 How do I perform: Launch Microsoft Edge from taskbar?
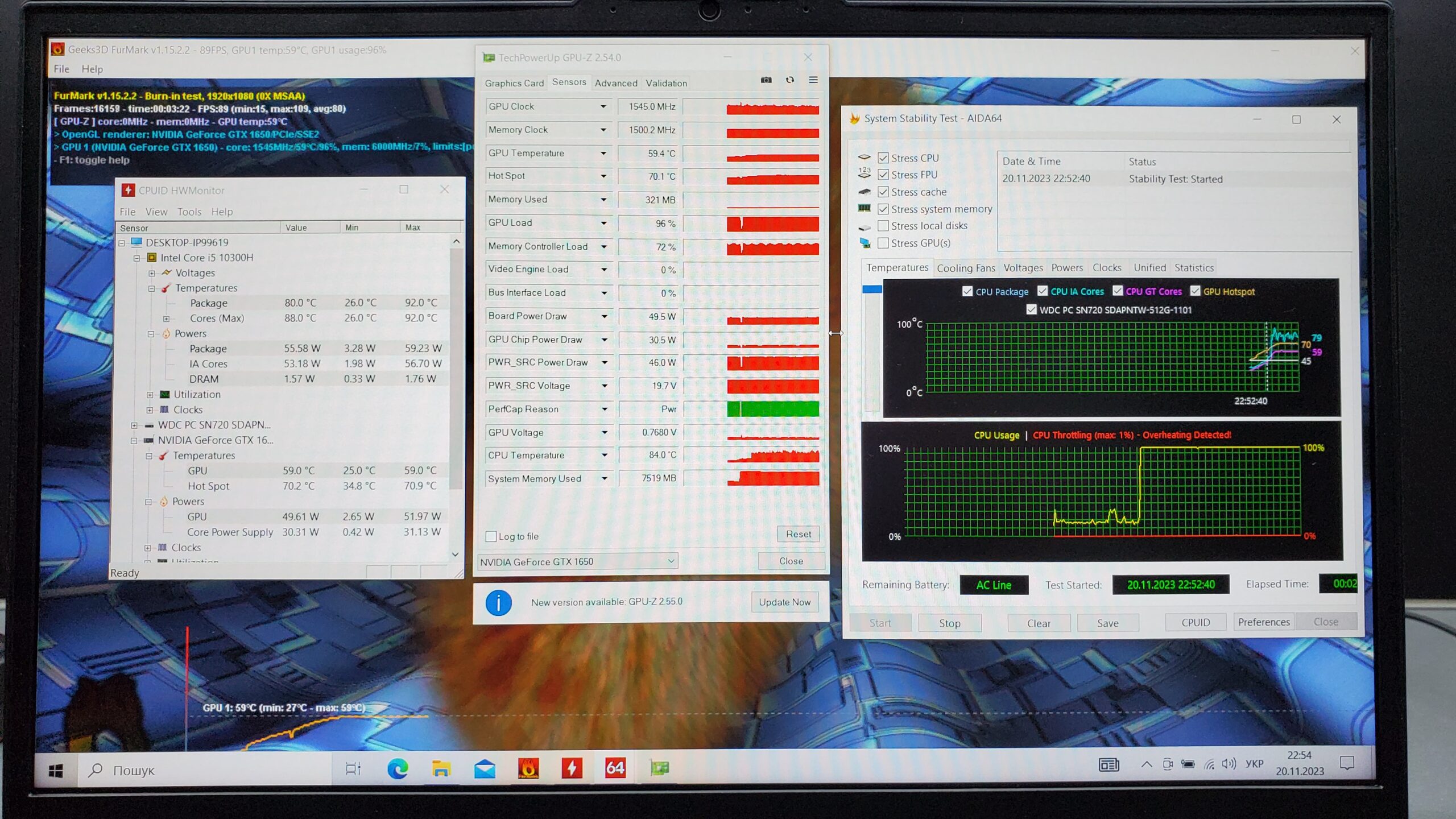click(398, 769)
